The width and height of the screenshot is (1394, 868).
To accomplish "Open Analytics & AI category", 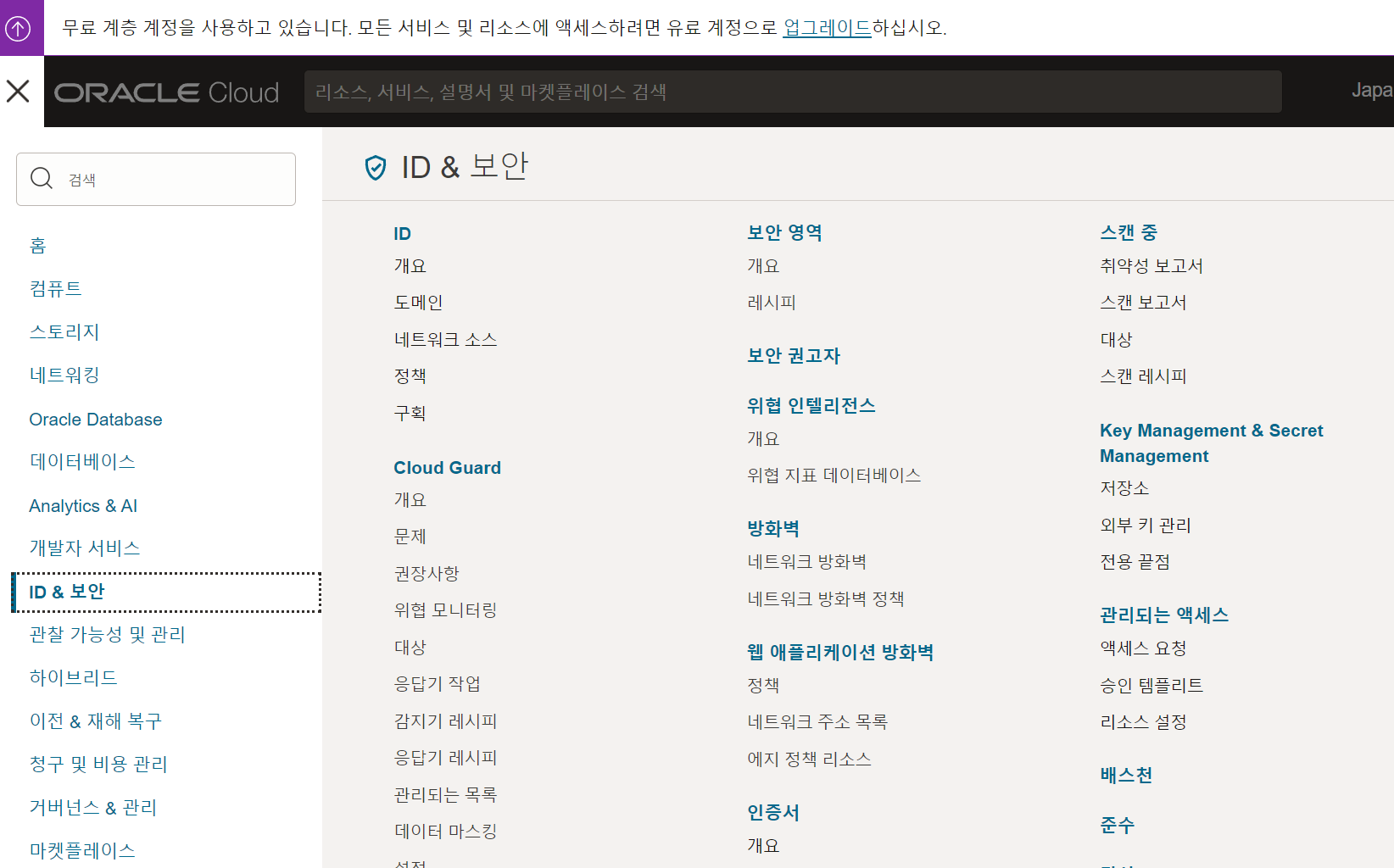I will point(83,506).
